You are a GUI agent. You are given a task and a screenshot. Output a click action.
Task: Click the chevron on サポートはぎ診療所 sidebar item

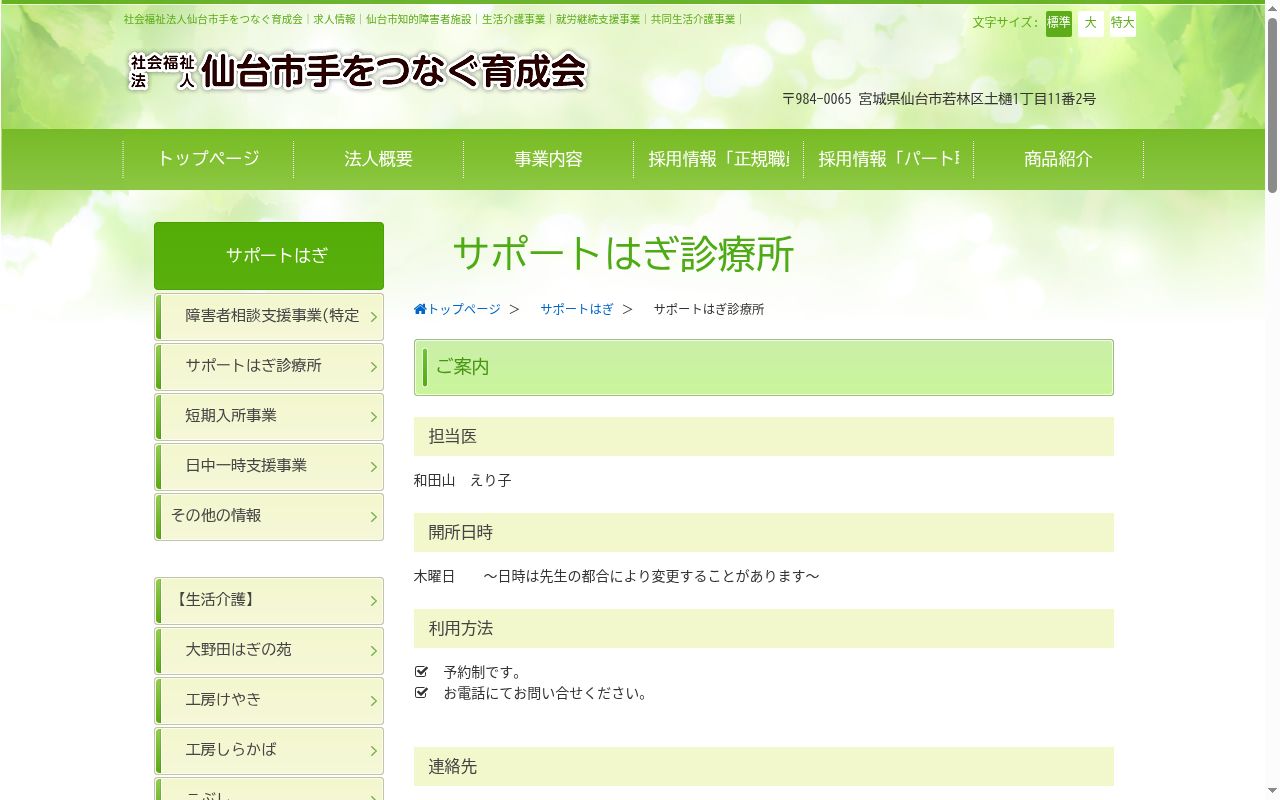click(374, 368)
